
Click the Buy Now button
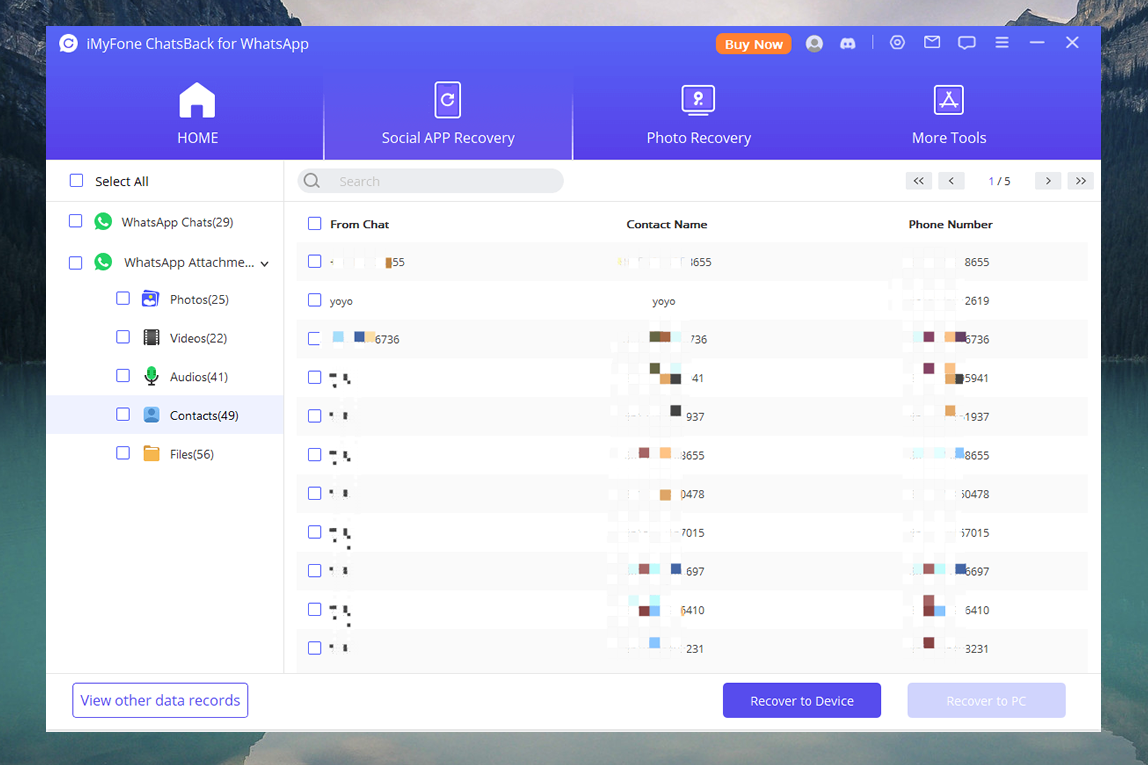click(x=753, y=44)
